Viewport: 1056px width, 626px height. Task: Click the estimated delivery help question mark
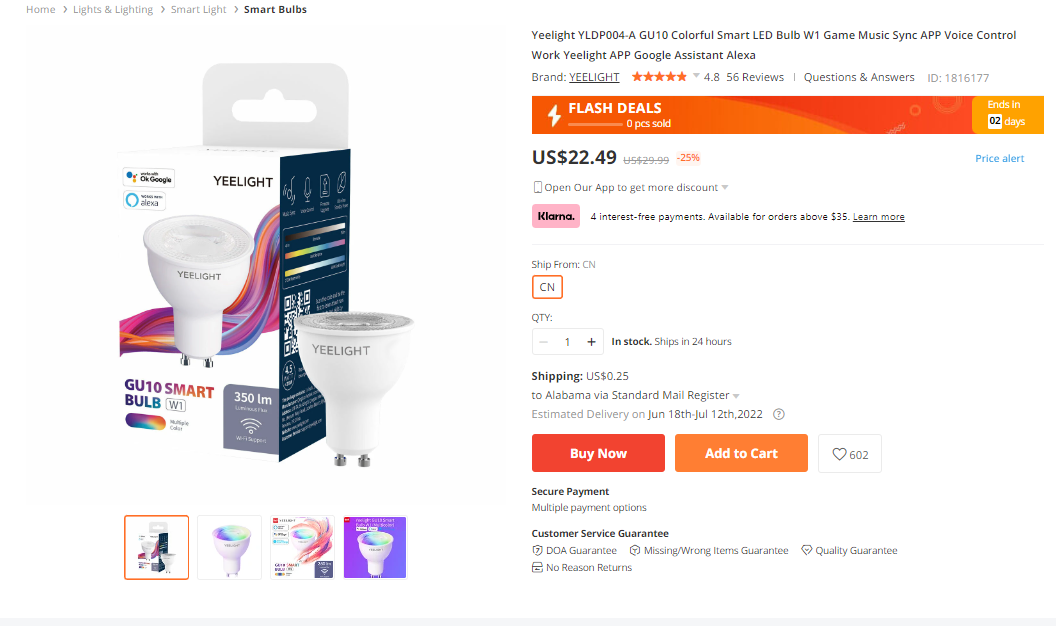(x=779, y=414)
